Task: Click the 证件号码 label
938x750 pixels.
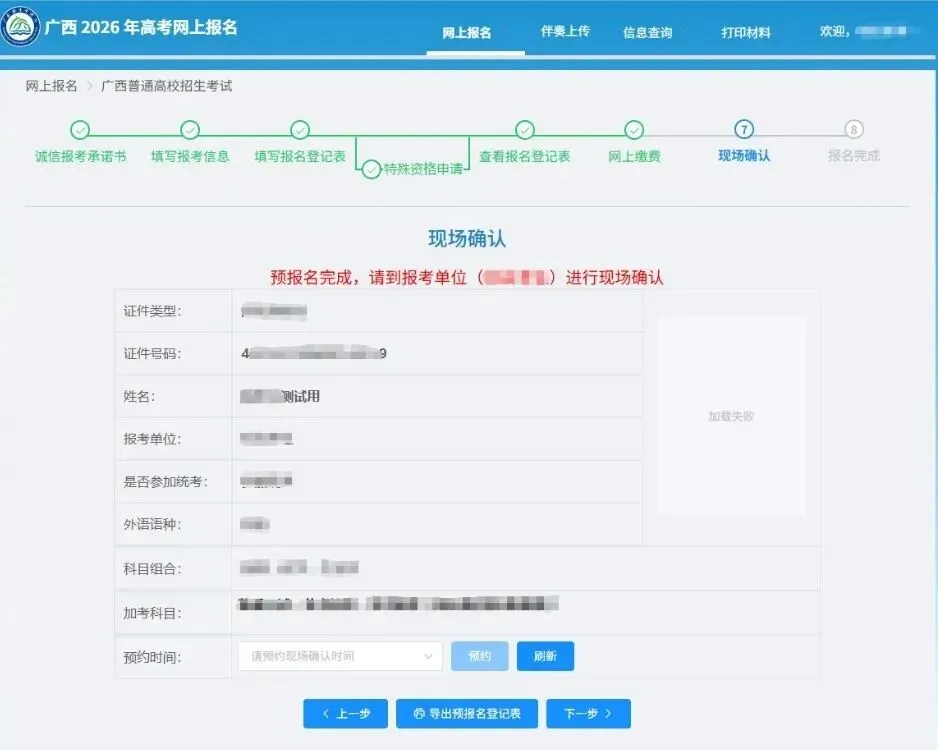Action: pyautogui.click(x=152, y=353)
